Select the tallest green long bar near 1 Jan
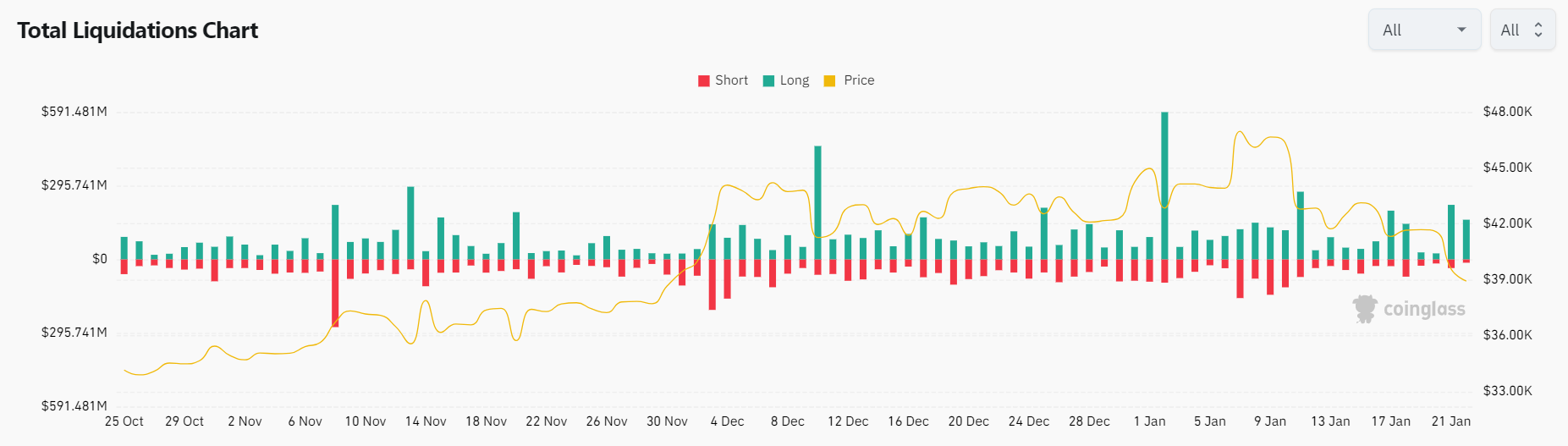This screenshot has height=446, width=1568. [1164, 184]
